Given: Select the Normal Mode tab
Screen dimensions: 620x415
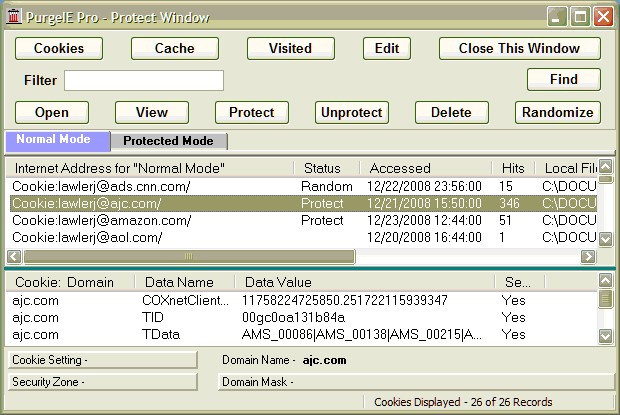Looking at the screenshot, I should 58,141.
